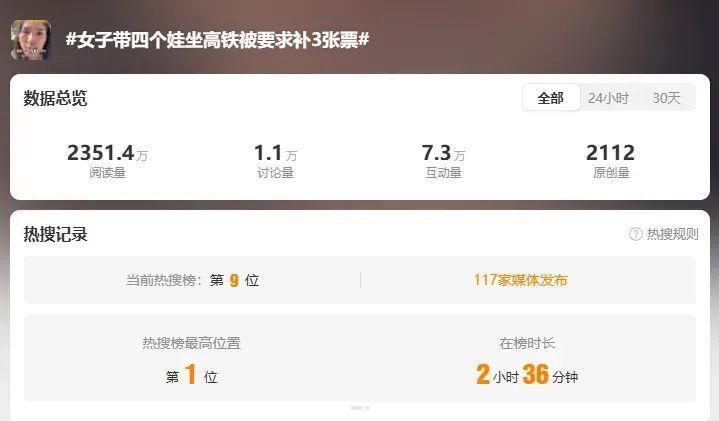This screenshot has width=719, height=421.
Task: Click the 1.1万 讨论量 stat
Action: (x=275, y=161)
